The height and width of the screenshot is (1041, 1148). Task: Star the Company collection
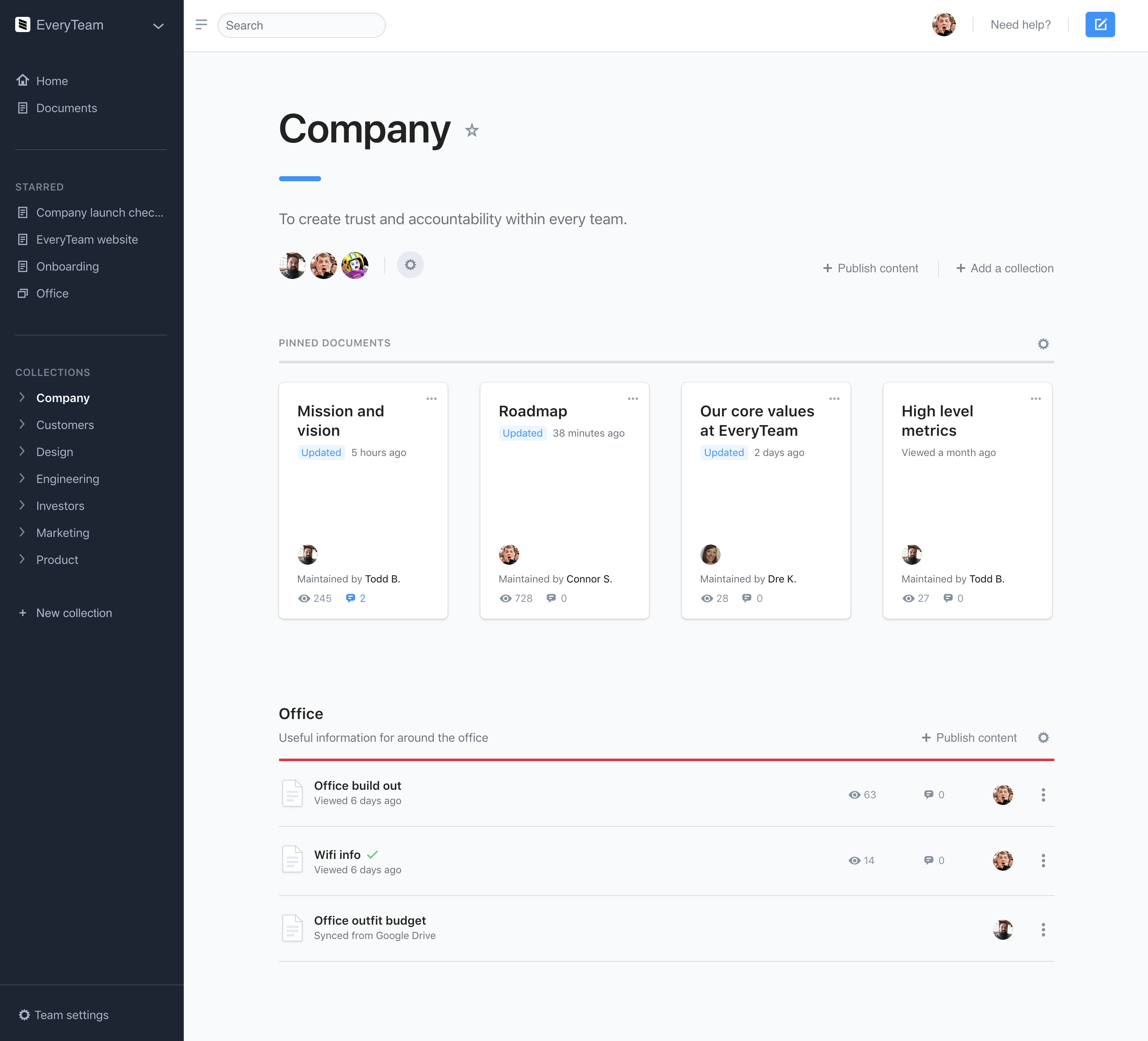(x=472, y=130)
